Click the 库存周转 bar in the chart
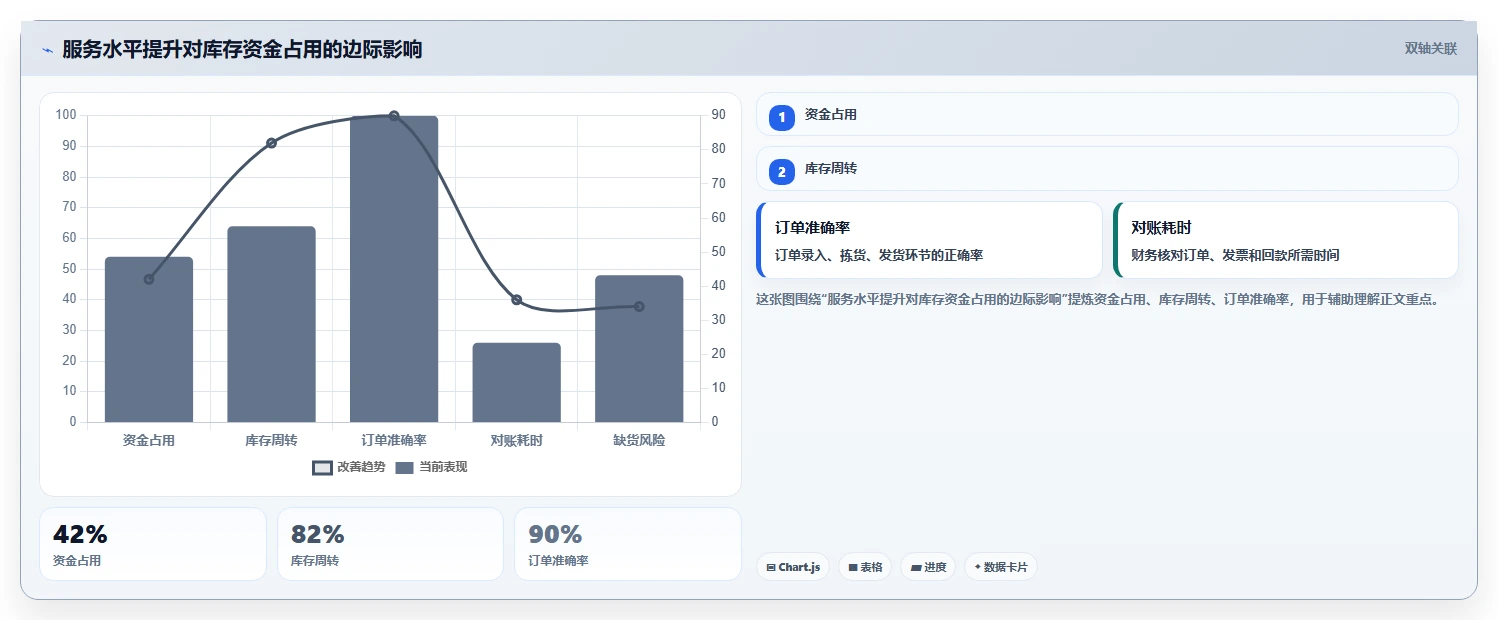This screenshot has height=620, width=1498. pos(271,324)
